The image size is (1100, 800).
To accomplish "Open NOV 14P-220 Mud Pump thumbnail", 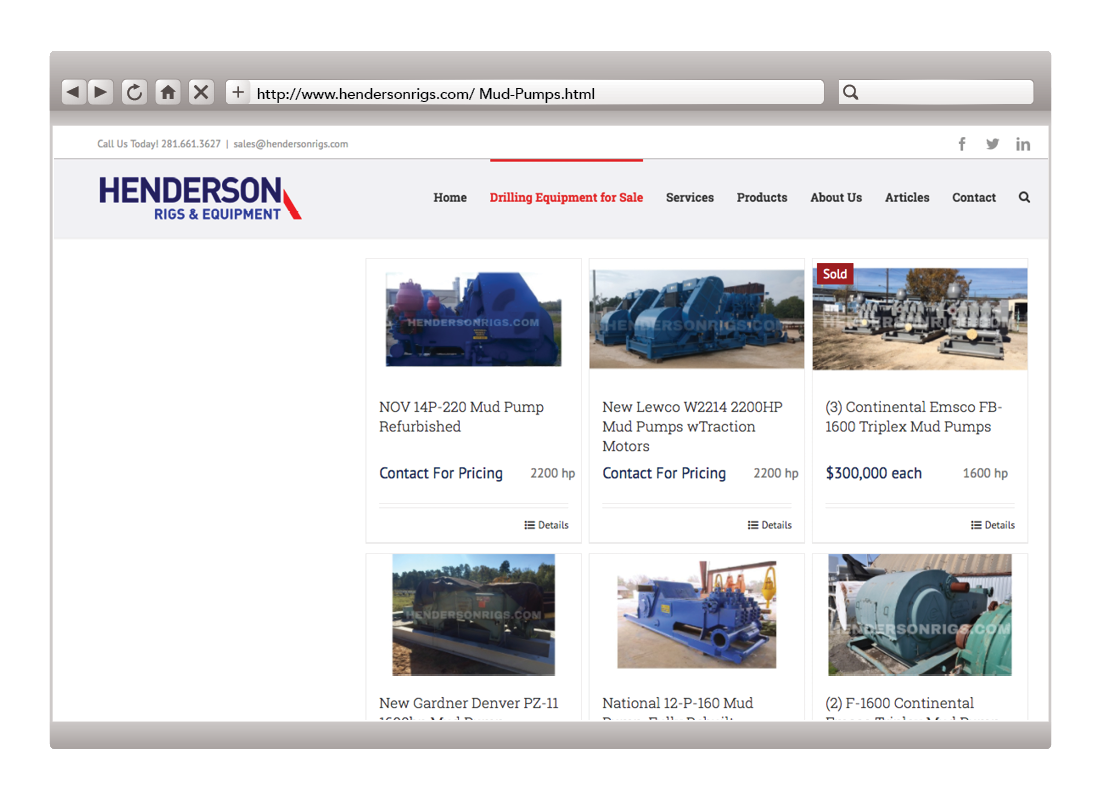I will 474,319.
